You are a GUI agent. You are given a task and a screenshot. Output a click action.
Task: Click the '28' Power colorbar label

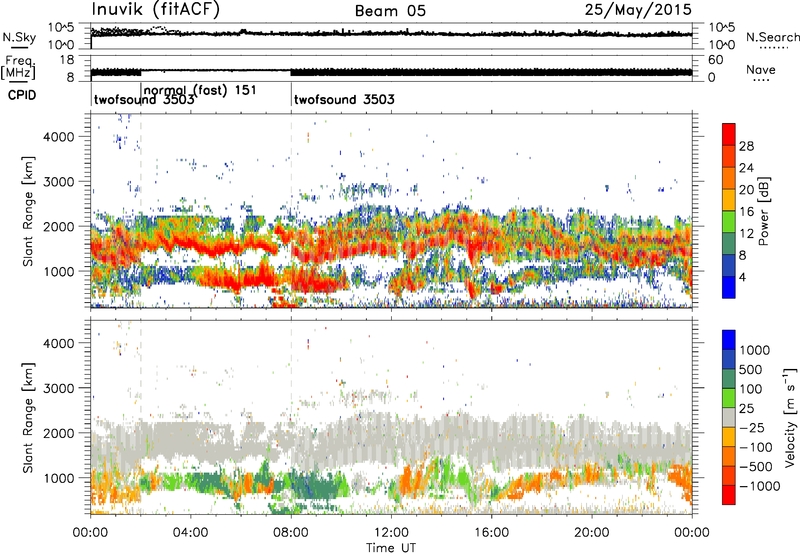pos(746,146)
